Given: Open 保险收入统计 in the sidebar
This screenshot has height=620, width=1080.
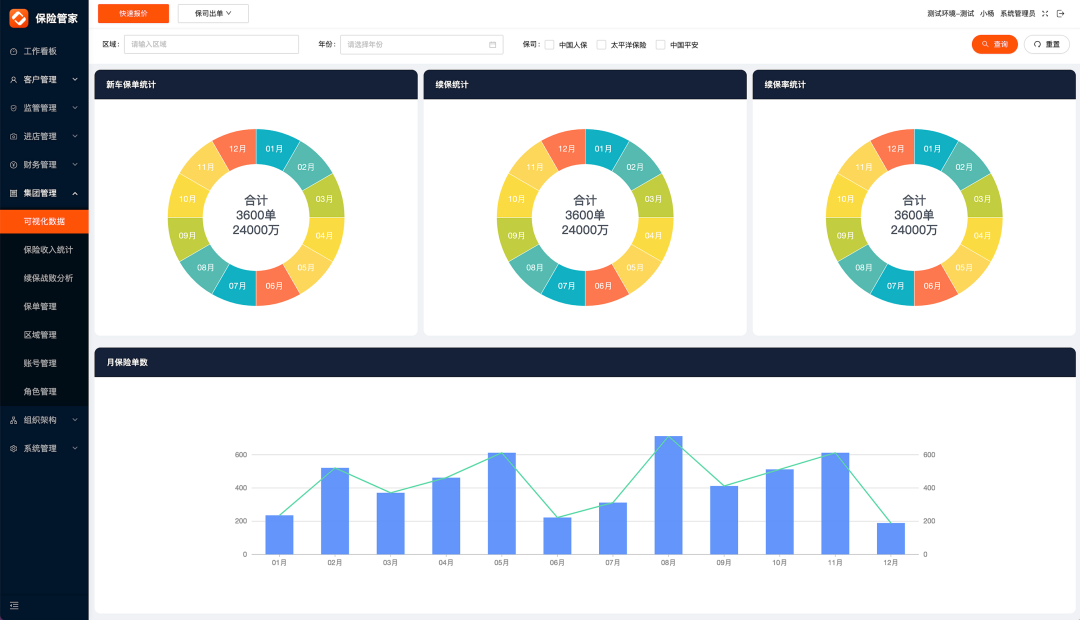Looking at the screenshot, I should click(x=48, y=249).
